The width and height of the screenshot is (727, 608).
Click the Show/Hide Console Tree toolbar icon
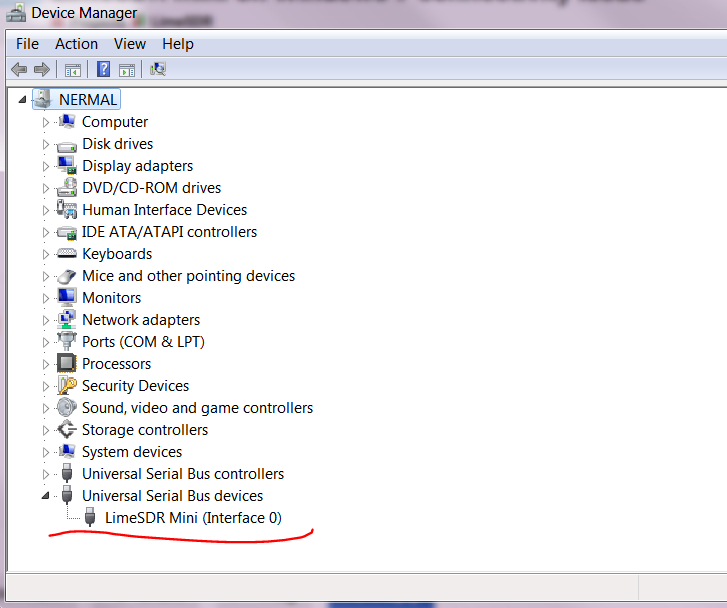click(73, 70)
